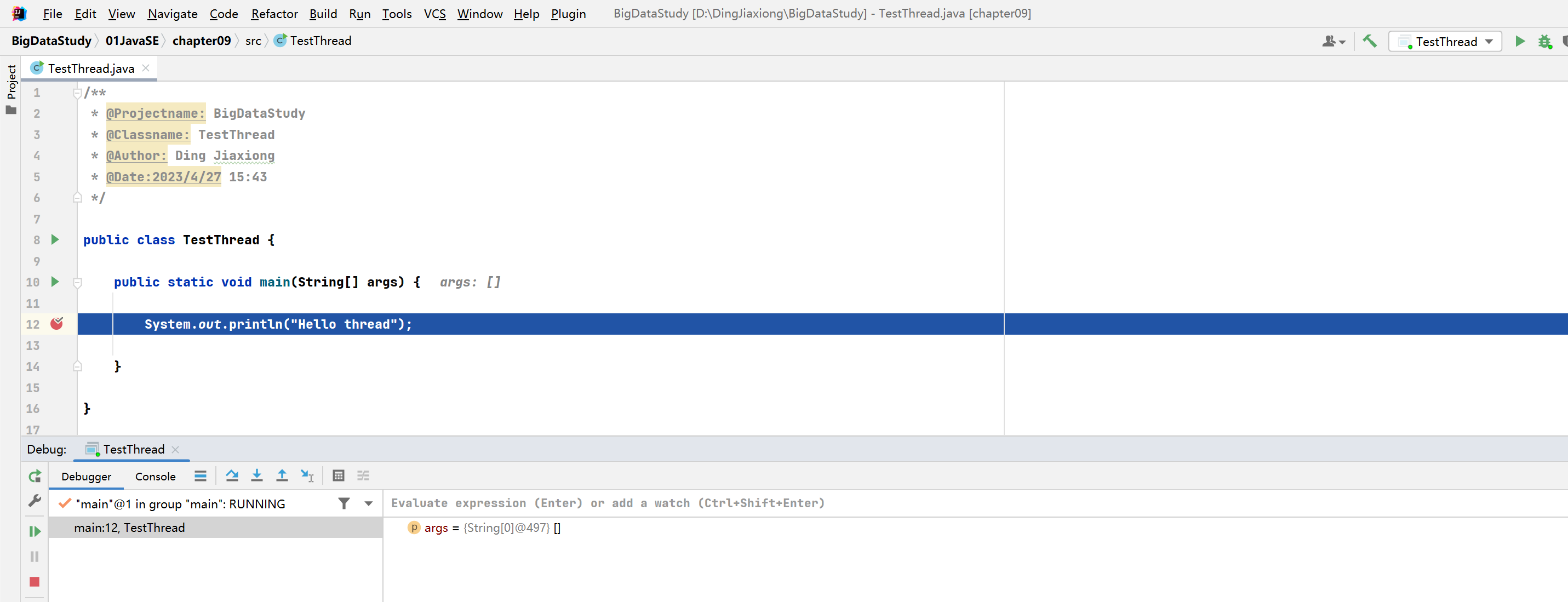This screenshot has width=1568, height=602.
Task: Open the Code menu
Action: pos(224,13)
